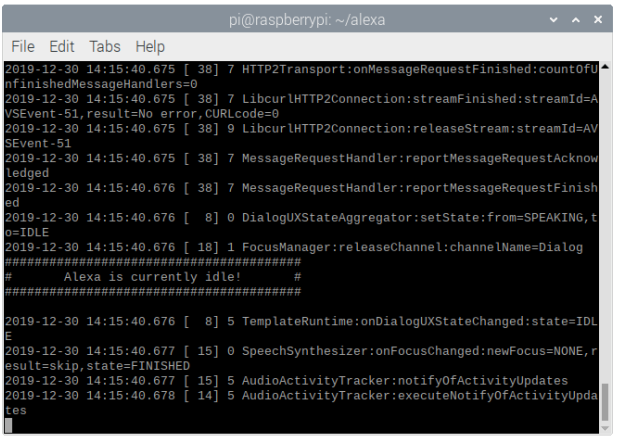The height and width of the screenshot is (439, 618).
Task: Click the 'esult=skip,state=FINISHED' text
Action: [x=97, y=366]
